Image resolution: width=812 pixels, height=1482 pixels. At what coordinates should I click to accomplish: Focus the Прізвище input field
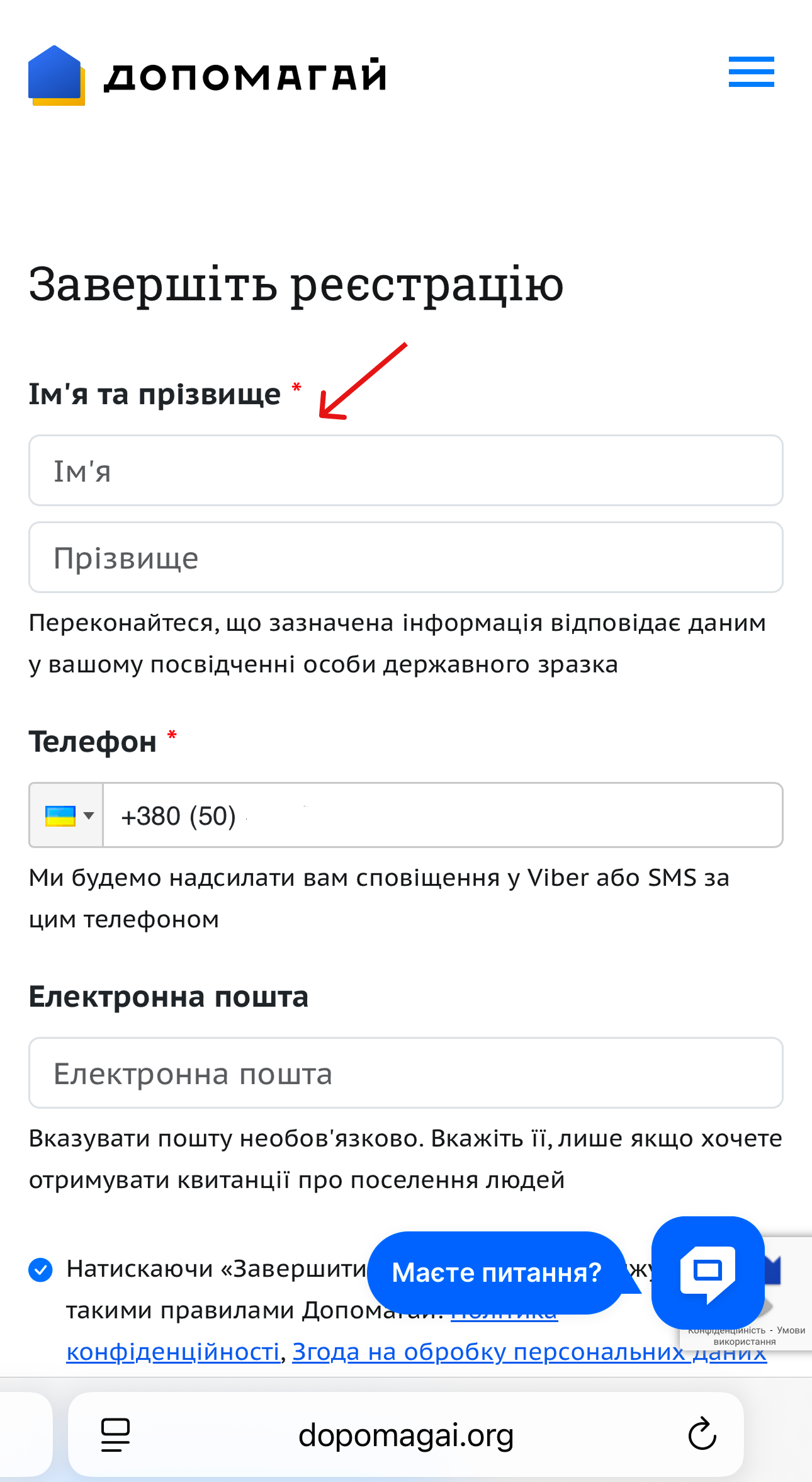406,557
